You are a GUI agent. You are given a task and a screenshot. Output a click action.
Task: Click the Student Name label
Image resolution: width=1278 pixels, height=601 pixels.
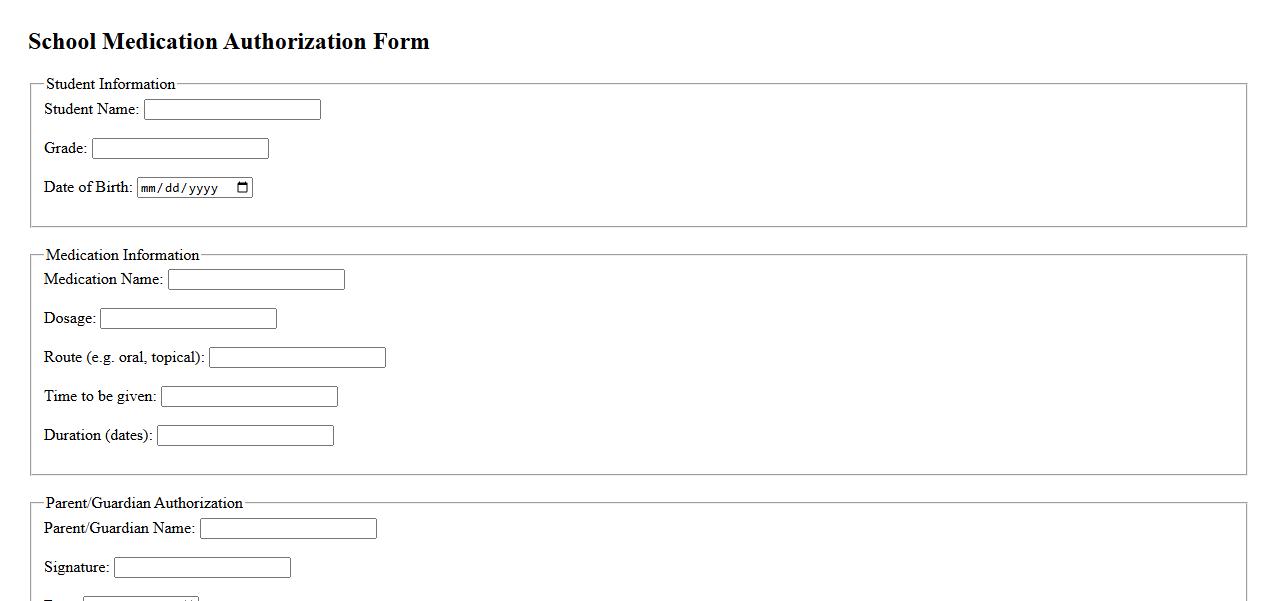point(91,109)
